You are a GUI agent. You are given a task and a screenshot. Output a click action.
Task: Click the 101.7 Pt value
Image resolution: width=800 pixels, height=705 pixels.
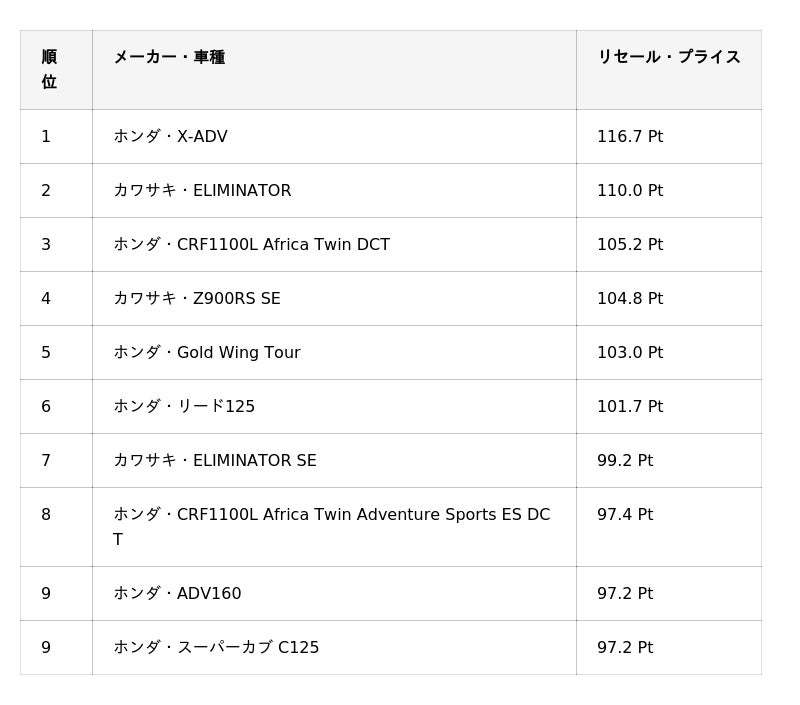(x=630, y=407)
